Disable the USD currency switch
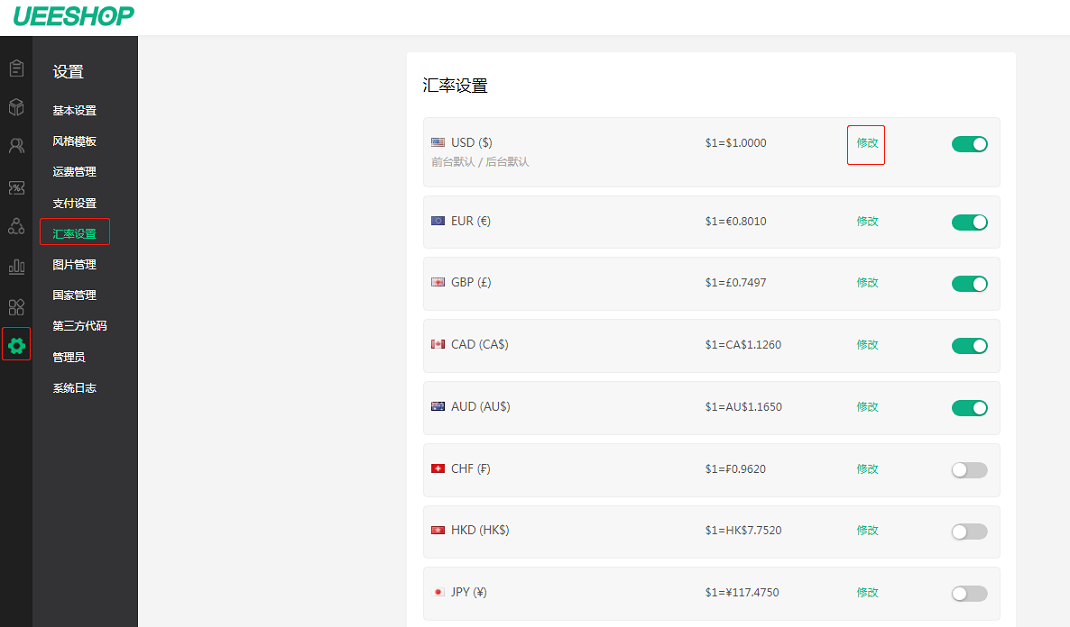The width and height of the screenshot is (1070, 627). click(x=969, y=144)
